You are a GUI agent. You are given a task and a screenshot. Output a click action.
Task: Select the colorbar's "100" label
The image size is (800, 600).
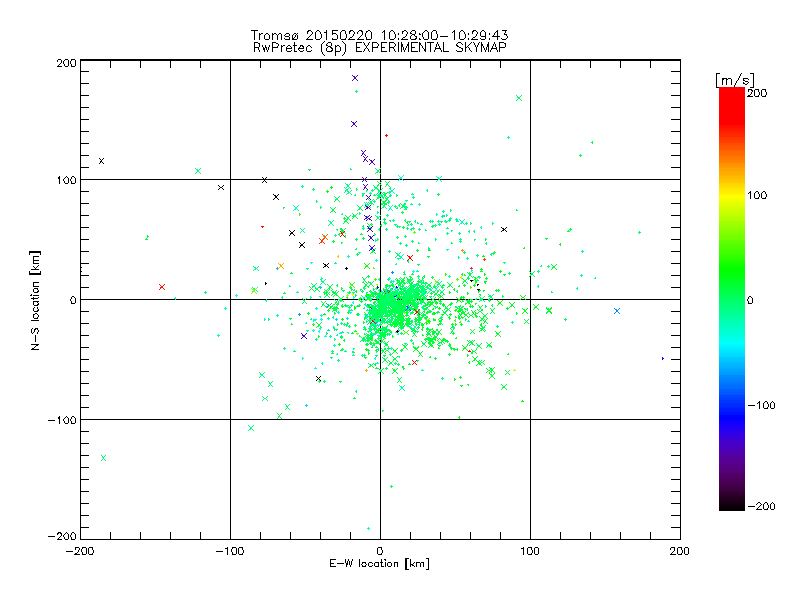(x=757, y=195)
